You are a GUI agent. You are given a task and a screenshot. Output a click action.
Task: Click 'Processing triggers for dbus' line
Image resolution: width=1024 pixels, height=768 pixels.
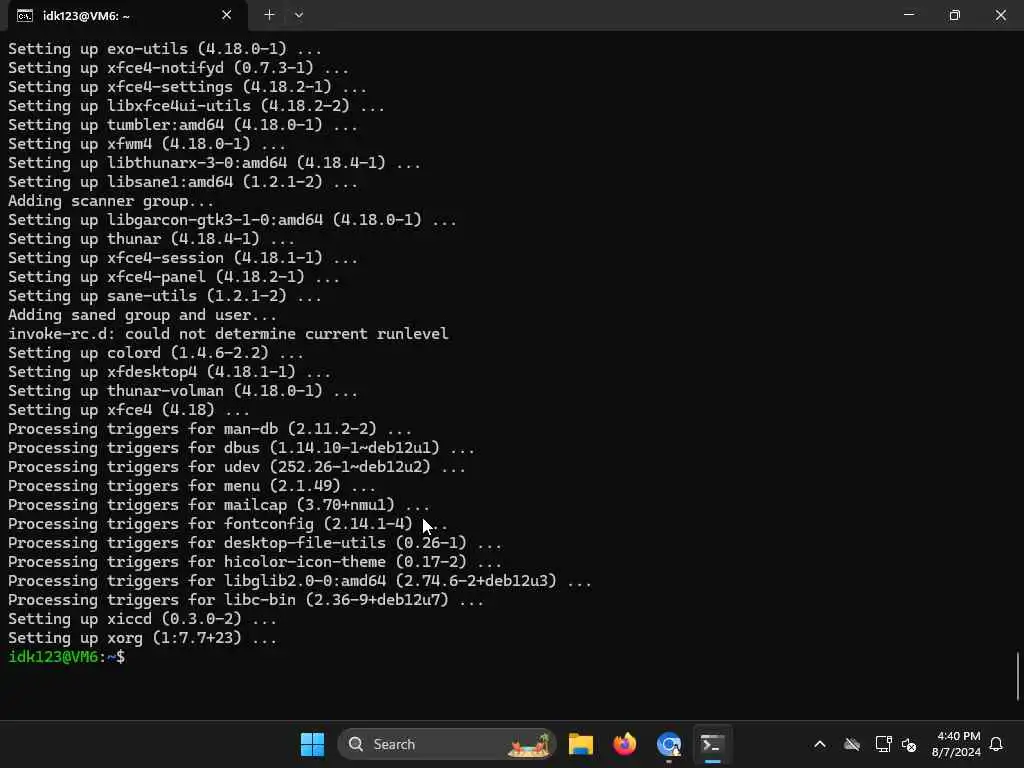[241, 449]
